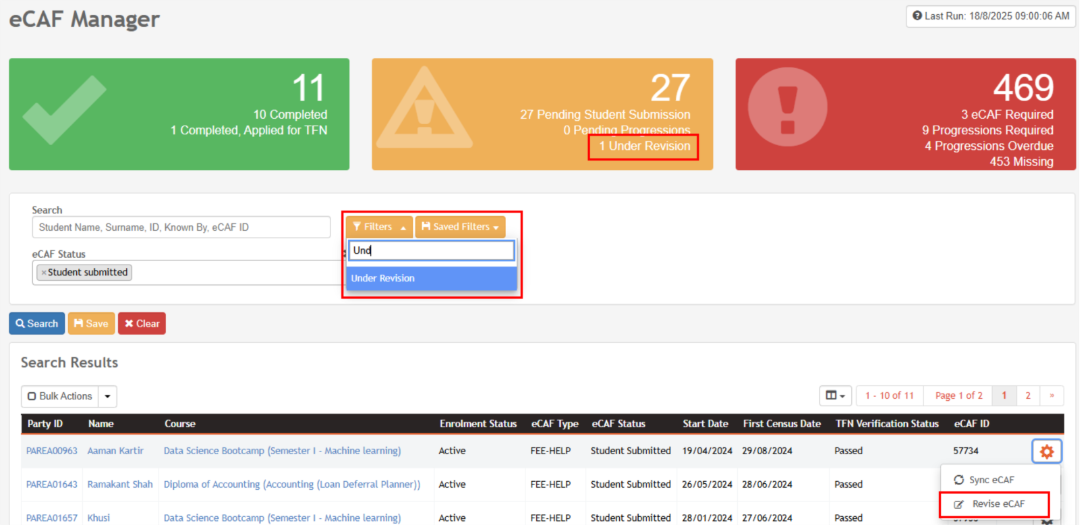Click the blue Search button
The width and height of the screenshot is (1080, 525).
pos(37,323)
